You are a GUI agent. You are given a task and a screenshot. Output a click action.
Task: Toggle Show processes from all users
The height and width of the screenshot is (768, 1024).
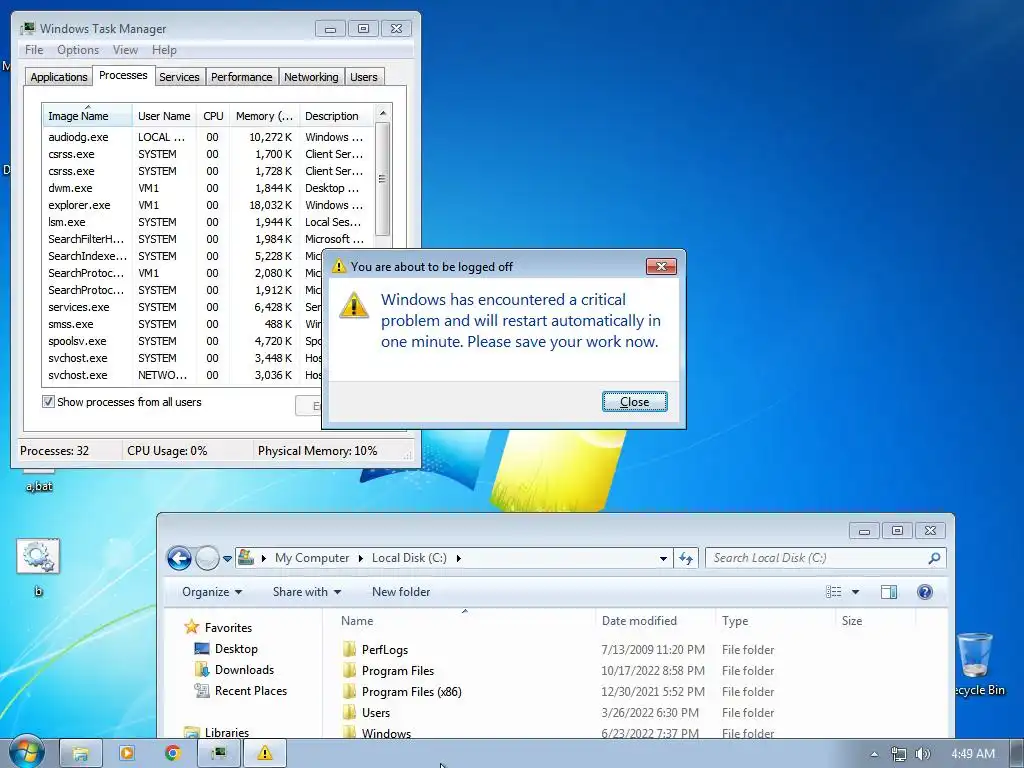click(x=48, y=402)
